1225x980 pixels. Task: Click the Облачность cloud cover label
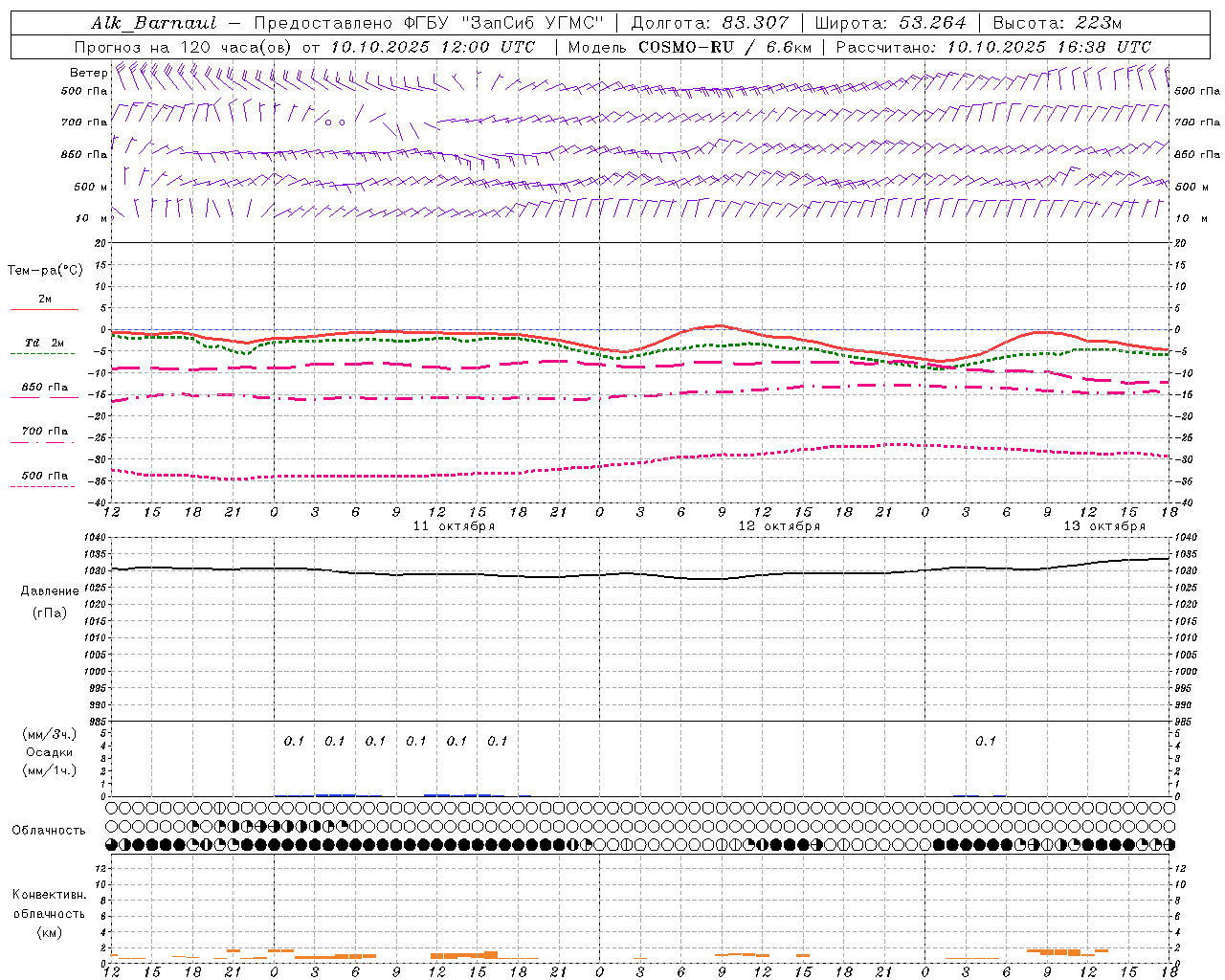[x=49, y=830]
